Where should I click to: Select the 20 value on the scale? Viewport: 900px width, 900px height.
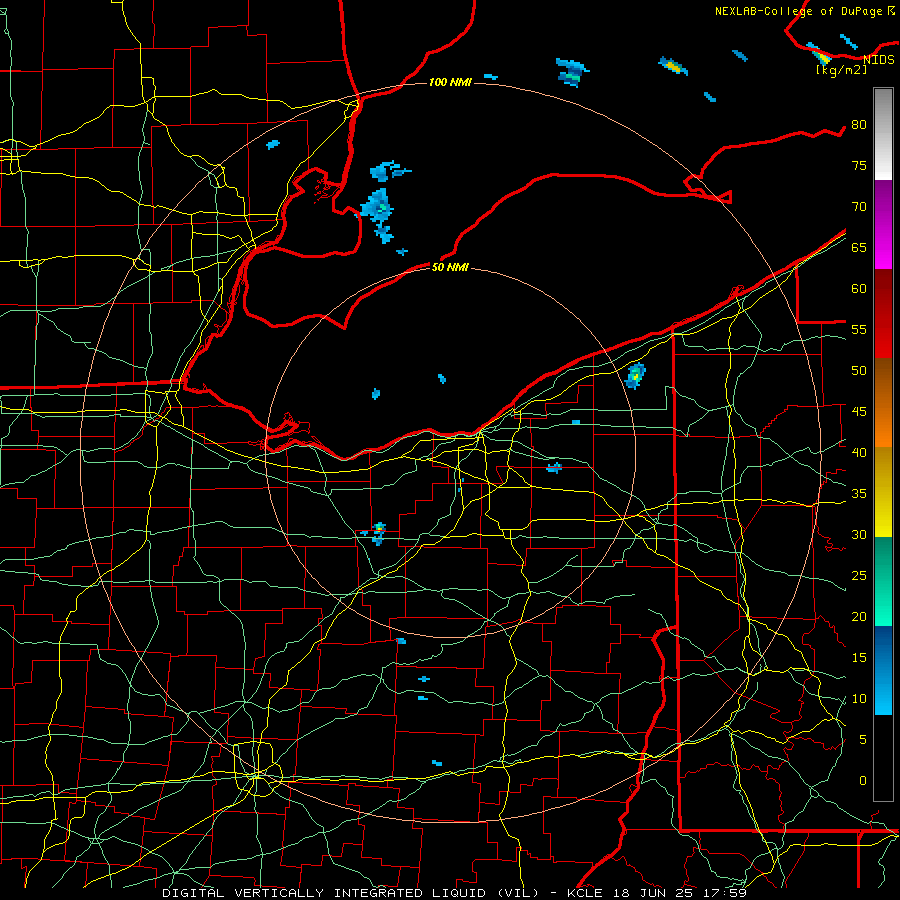[x=859, y=617]
